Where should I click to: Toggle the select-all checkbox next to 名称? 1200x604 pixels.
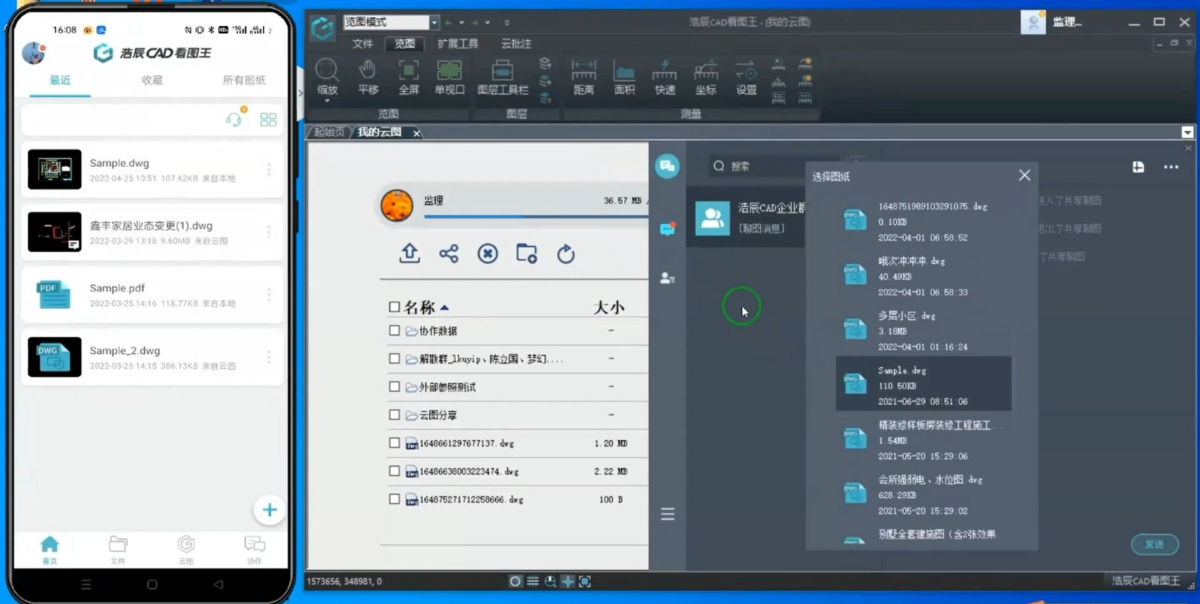[x=394, y=308]
